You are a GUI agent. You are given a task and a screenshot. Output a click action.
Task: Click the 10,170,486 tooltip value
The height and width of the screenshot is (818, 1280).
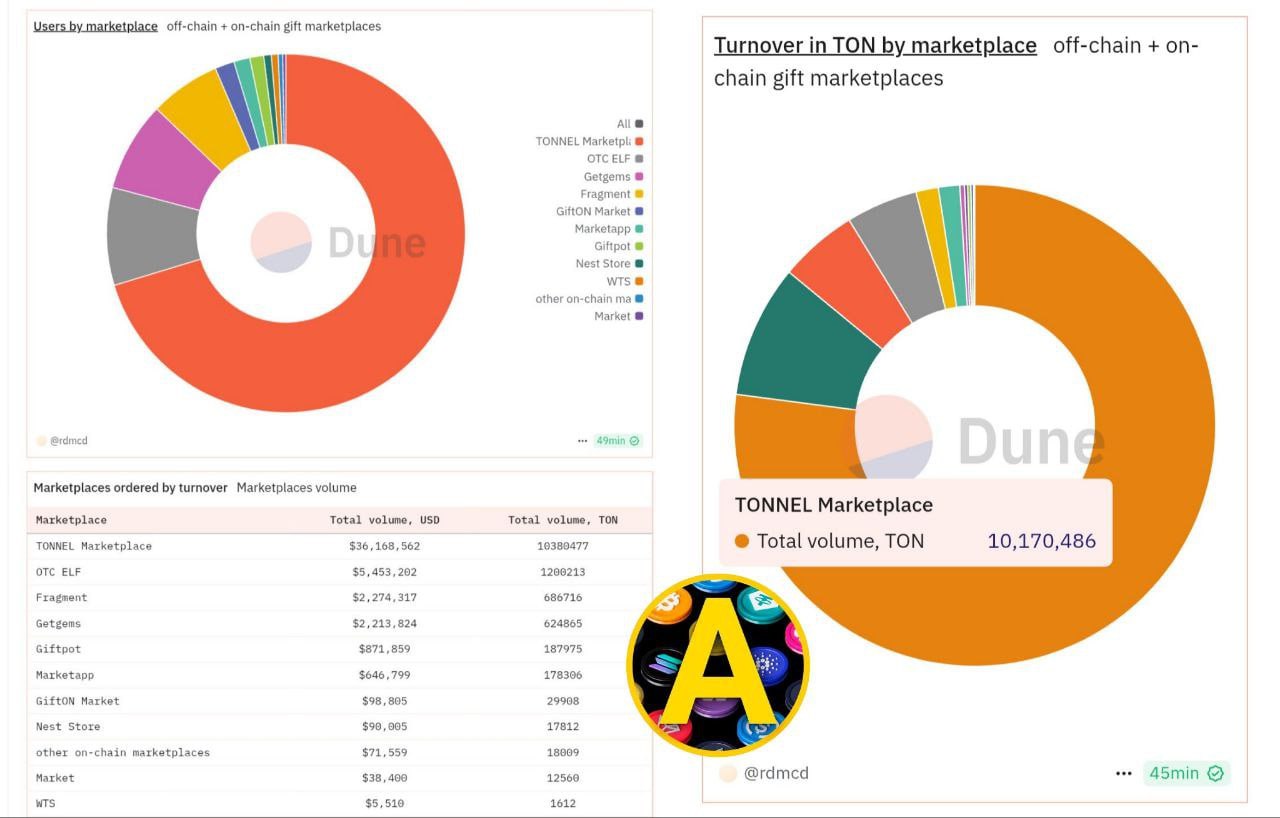tap(1041, 541)
